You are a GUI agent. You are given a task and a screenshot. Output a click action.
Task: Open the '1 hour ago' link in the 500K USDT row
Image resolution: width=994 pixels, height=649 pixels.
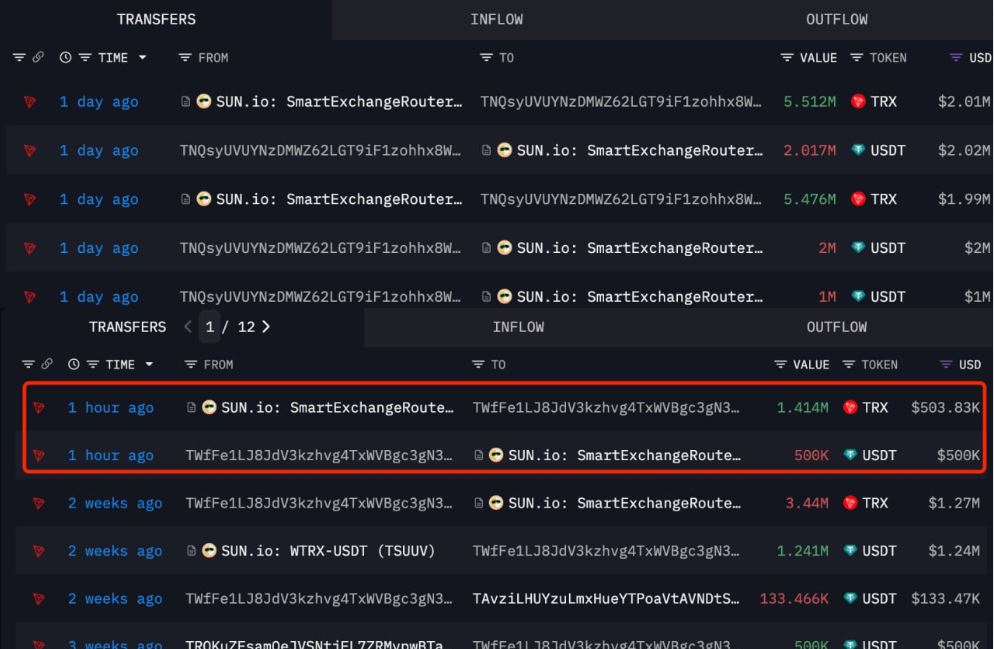click(x=111, y=456)
